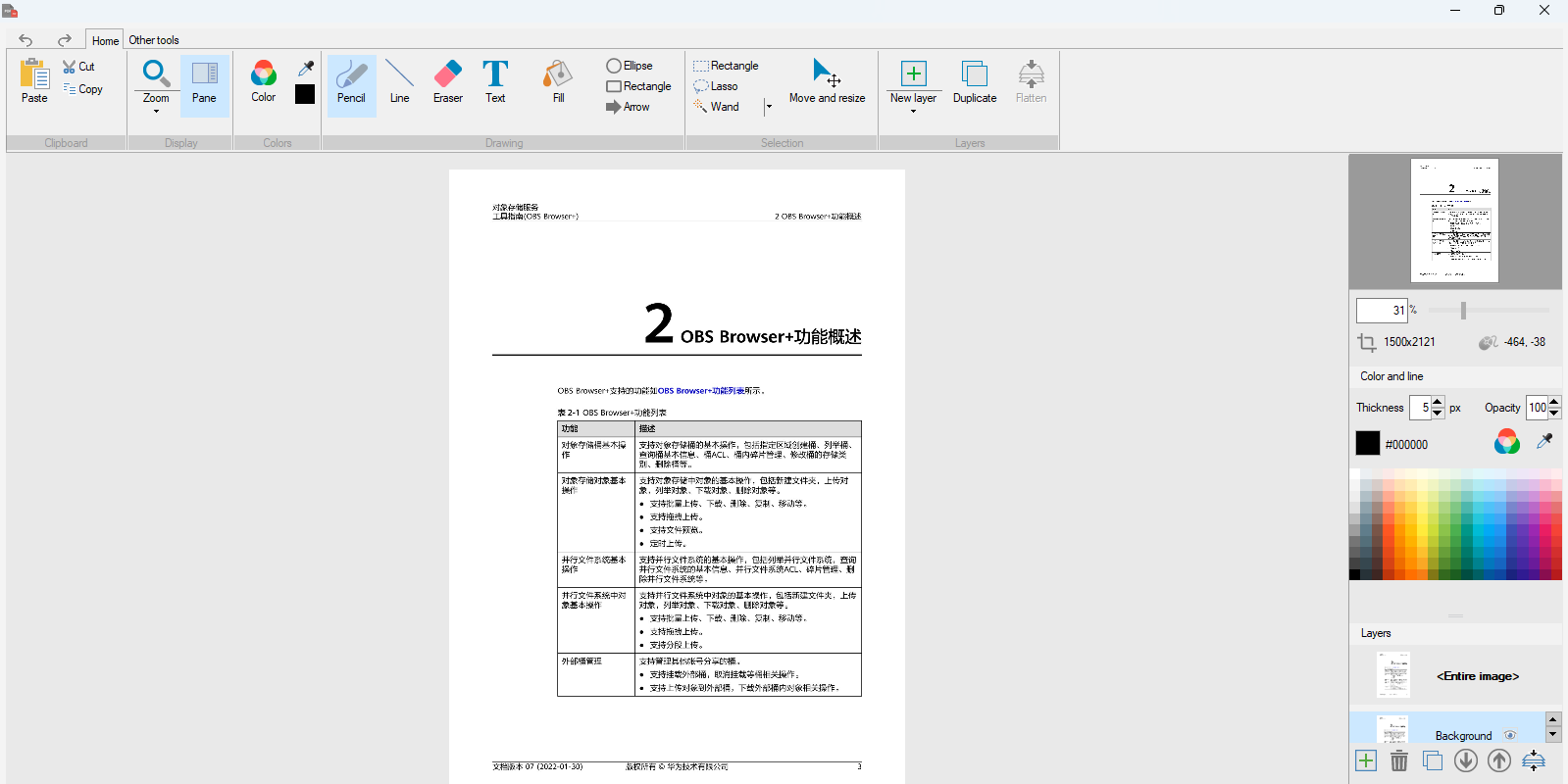Image resolution: width=1568 pixels, height=784 pixels.
Task: Click the Thickness value field
Action: pos(1420,408)
